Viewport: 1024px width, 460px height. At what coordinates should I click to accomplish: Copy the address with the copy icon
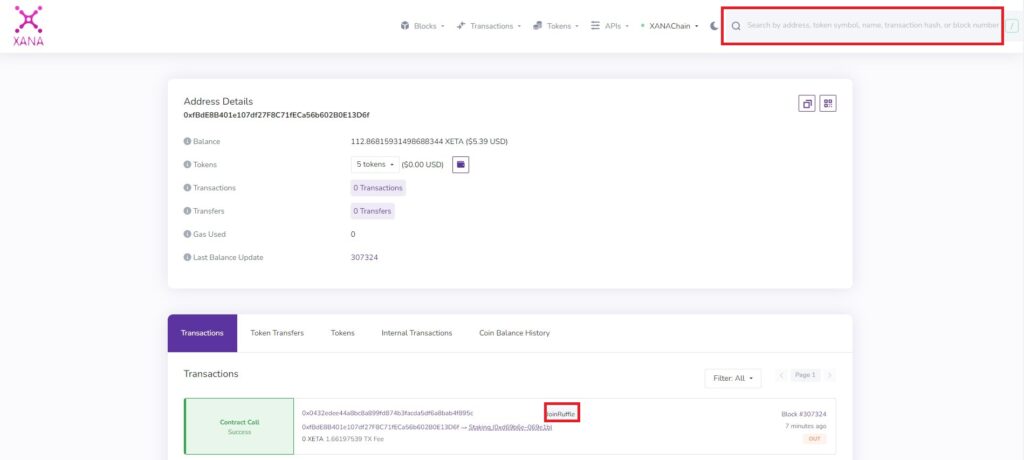[807, 103]
